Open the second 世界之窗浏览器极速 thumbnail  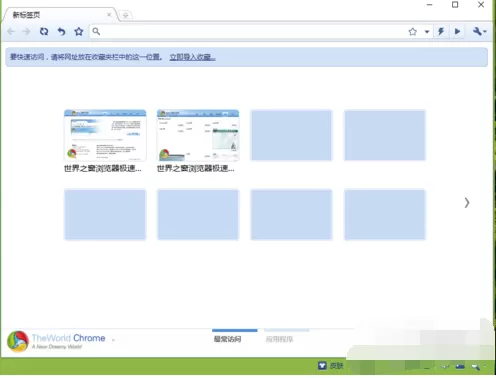(x=198, y=135)
